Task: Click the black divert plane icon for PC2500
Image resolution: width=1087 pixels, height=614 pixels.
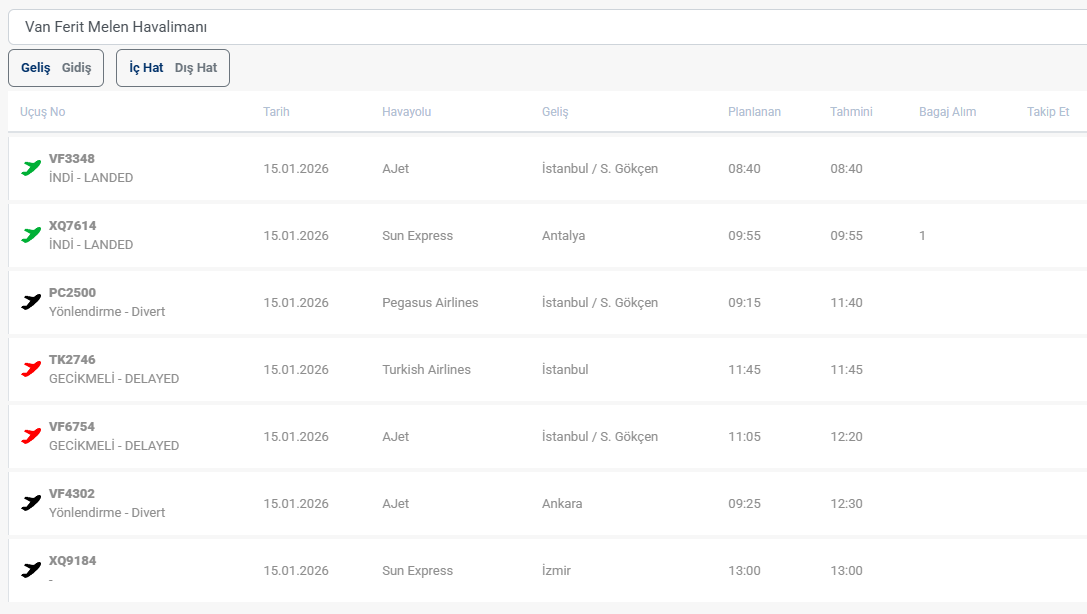Action: pyautogui.click(x=31, y=302)
